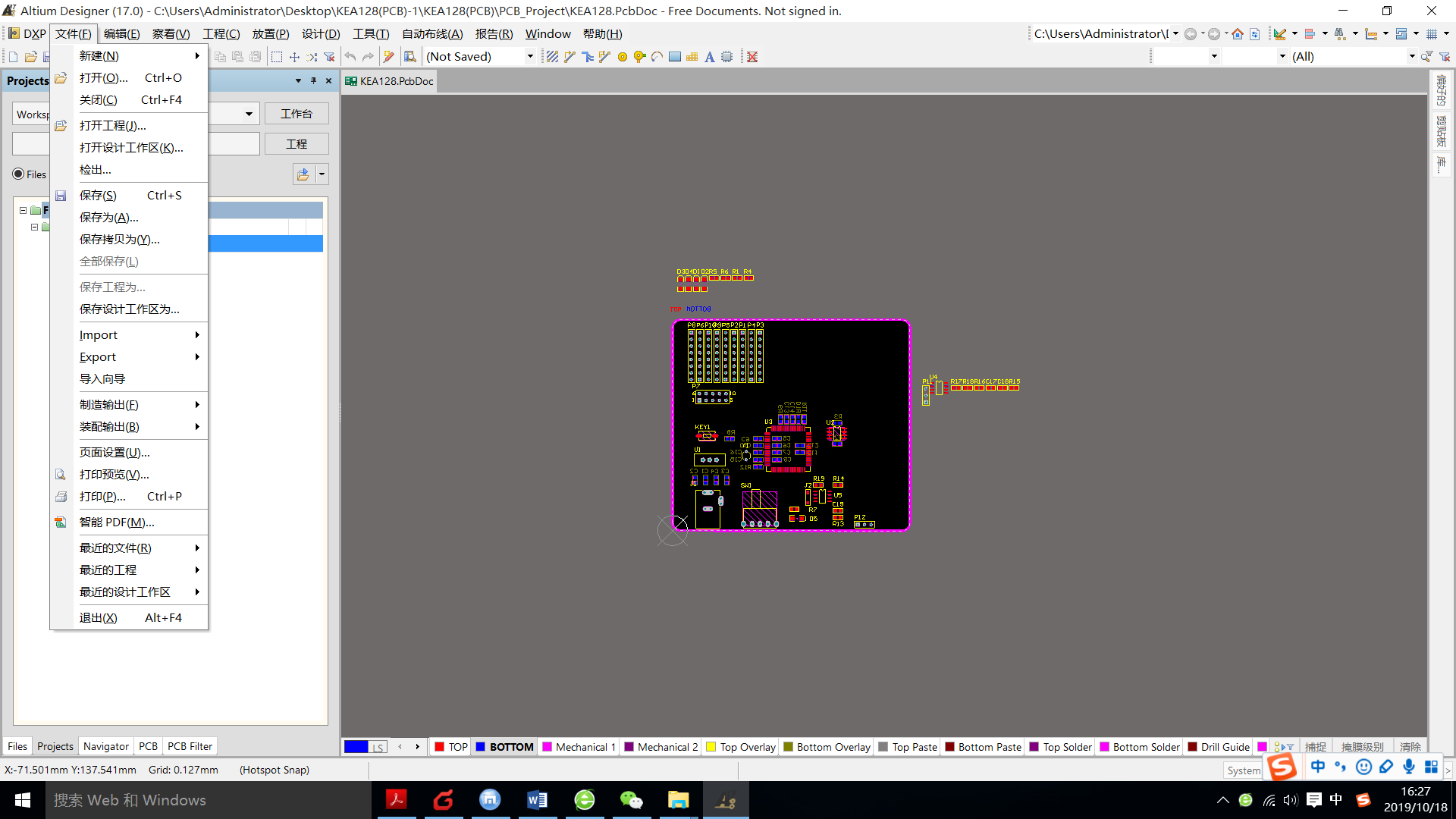Open the (Not Saved) view dropdown

(x=530, y=57)
